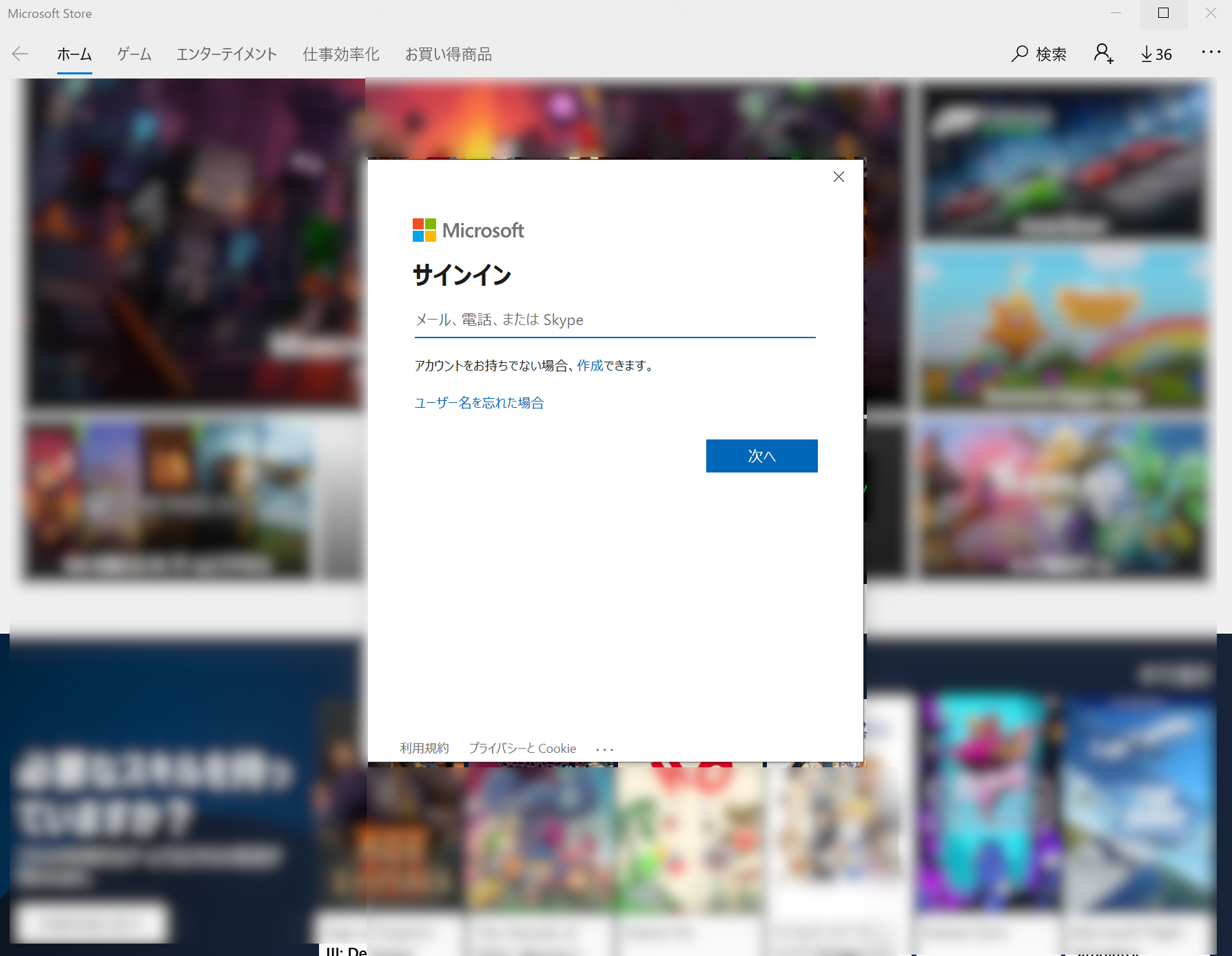Switch to the ゲーム tab

click(134, 54)
